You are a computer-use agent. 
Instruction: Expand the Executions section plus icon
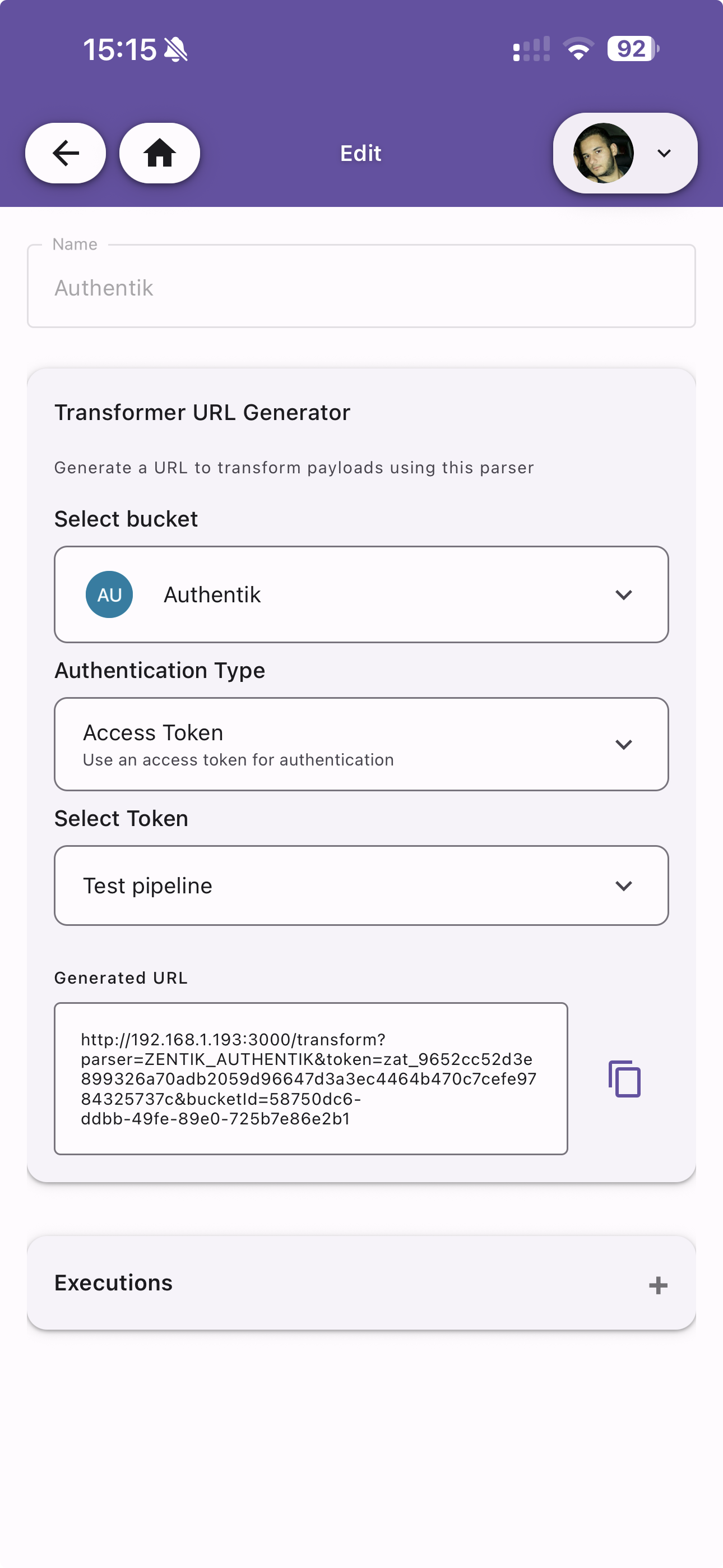[x=658, y=1285]
